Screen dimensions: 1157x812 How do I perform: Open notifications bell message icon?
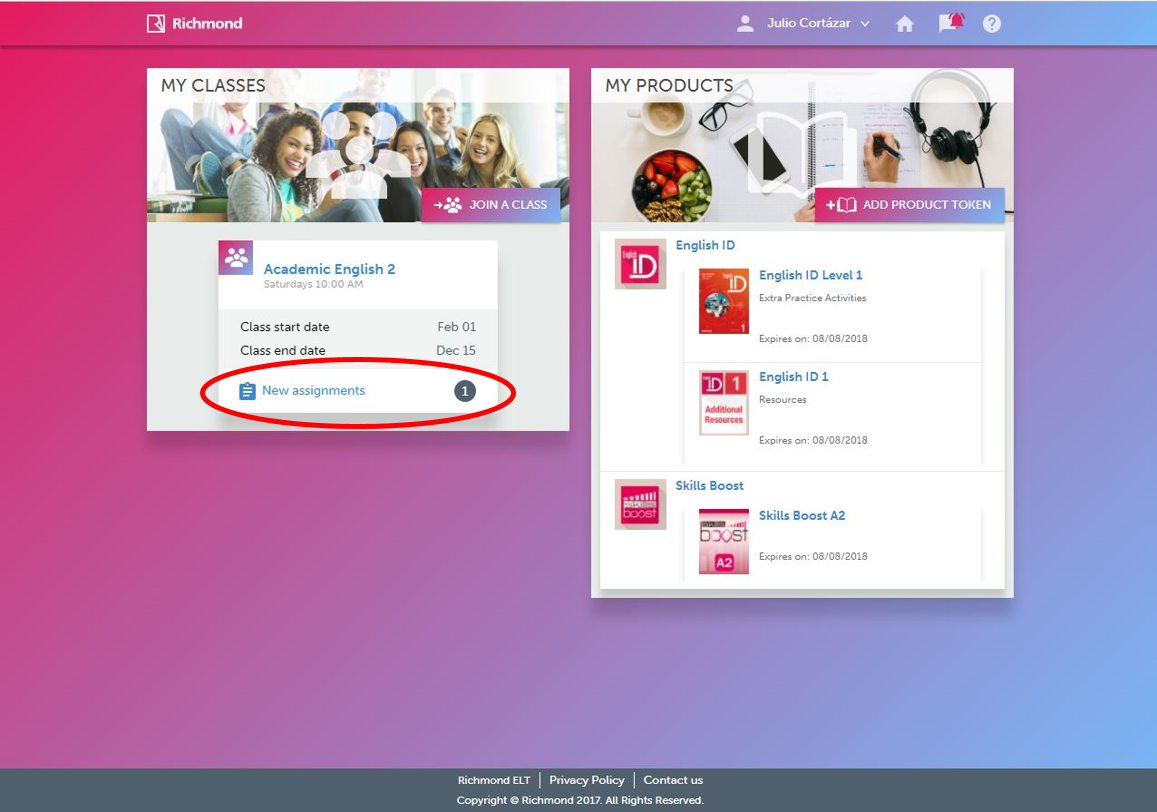point(950,23)
